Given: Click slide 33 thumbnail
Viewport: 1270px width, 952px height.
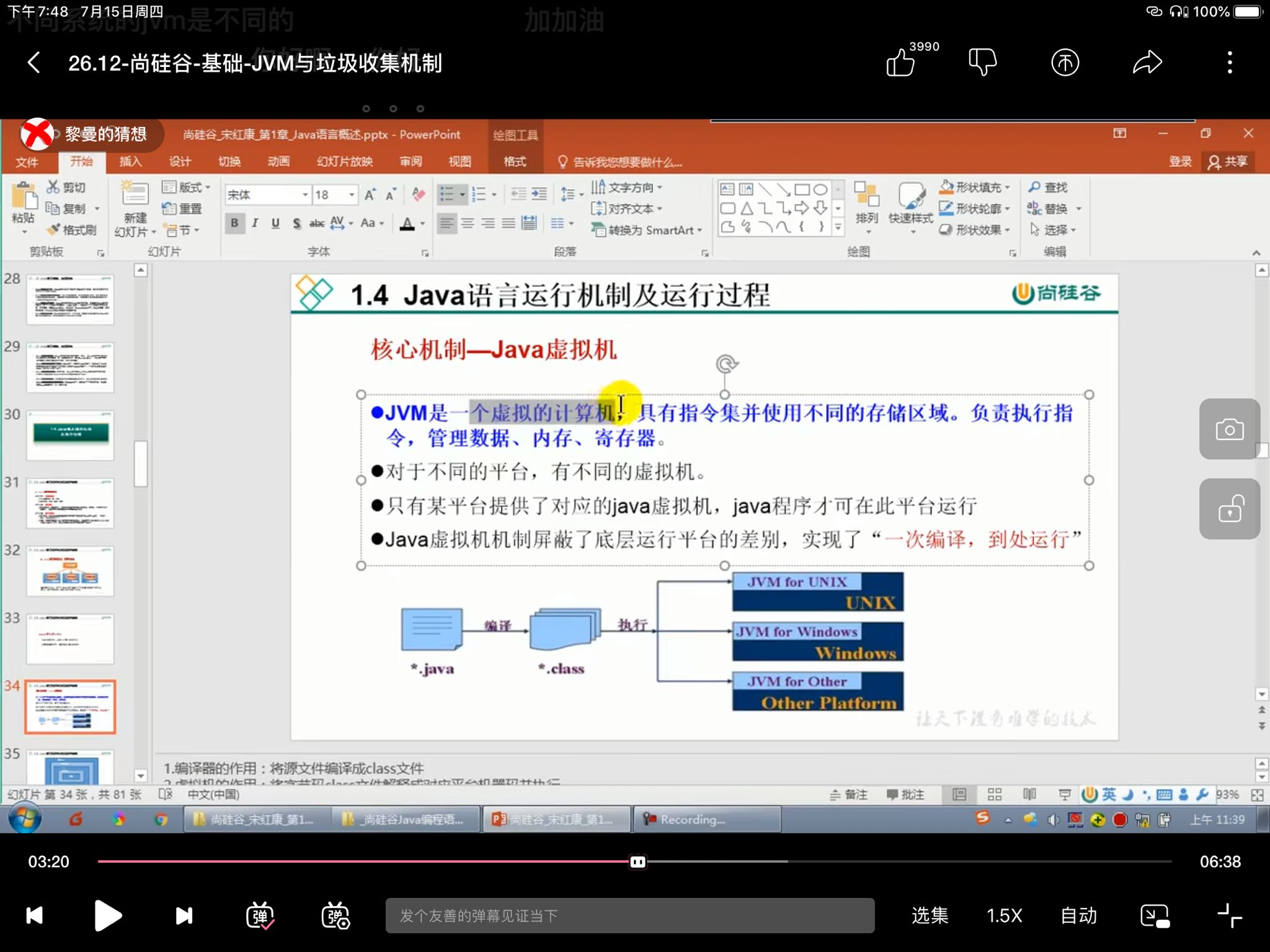Looking at the screenshot, I should coord(71,638).
